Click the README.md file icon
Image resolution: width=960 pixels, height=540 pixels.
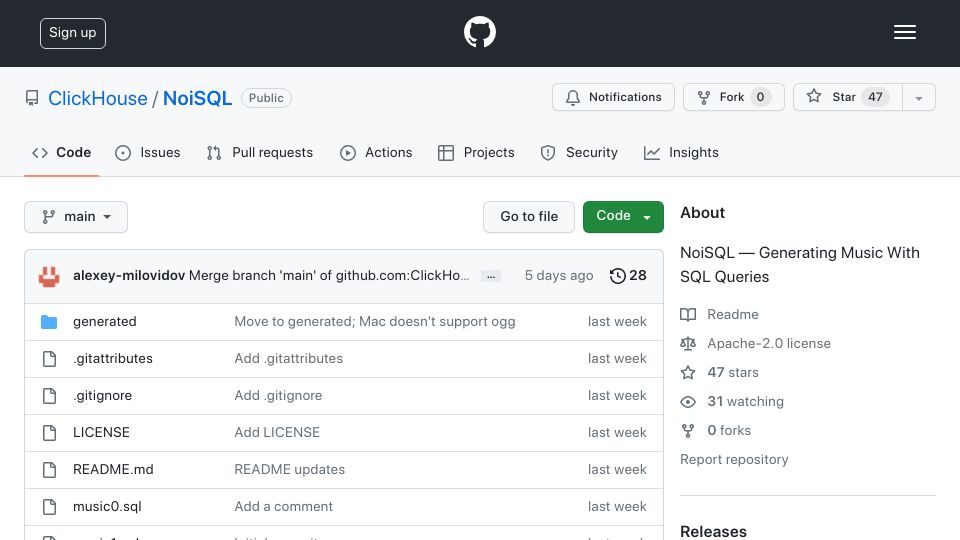50,470
